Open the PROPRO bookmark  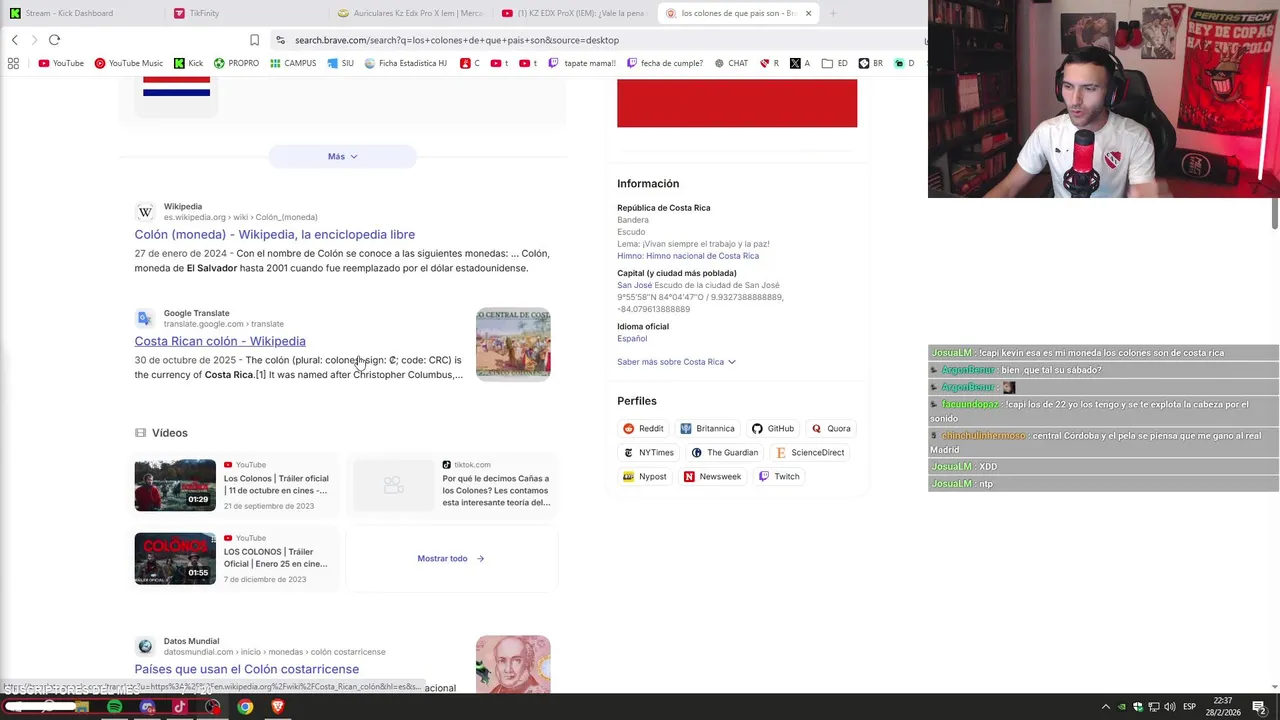[236, 63]
